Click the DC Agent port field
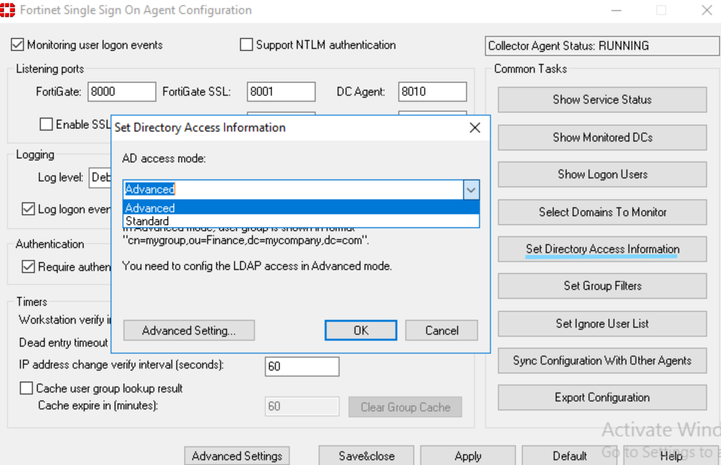The height and width of the screenshot is (465, 721). [432, 92]
